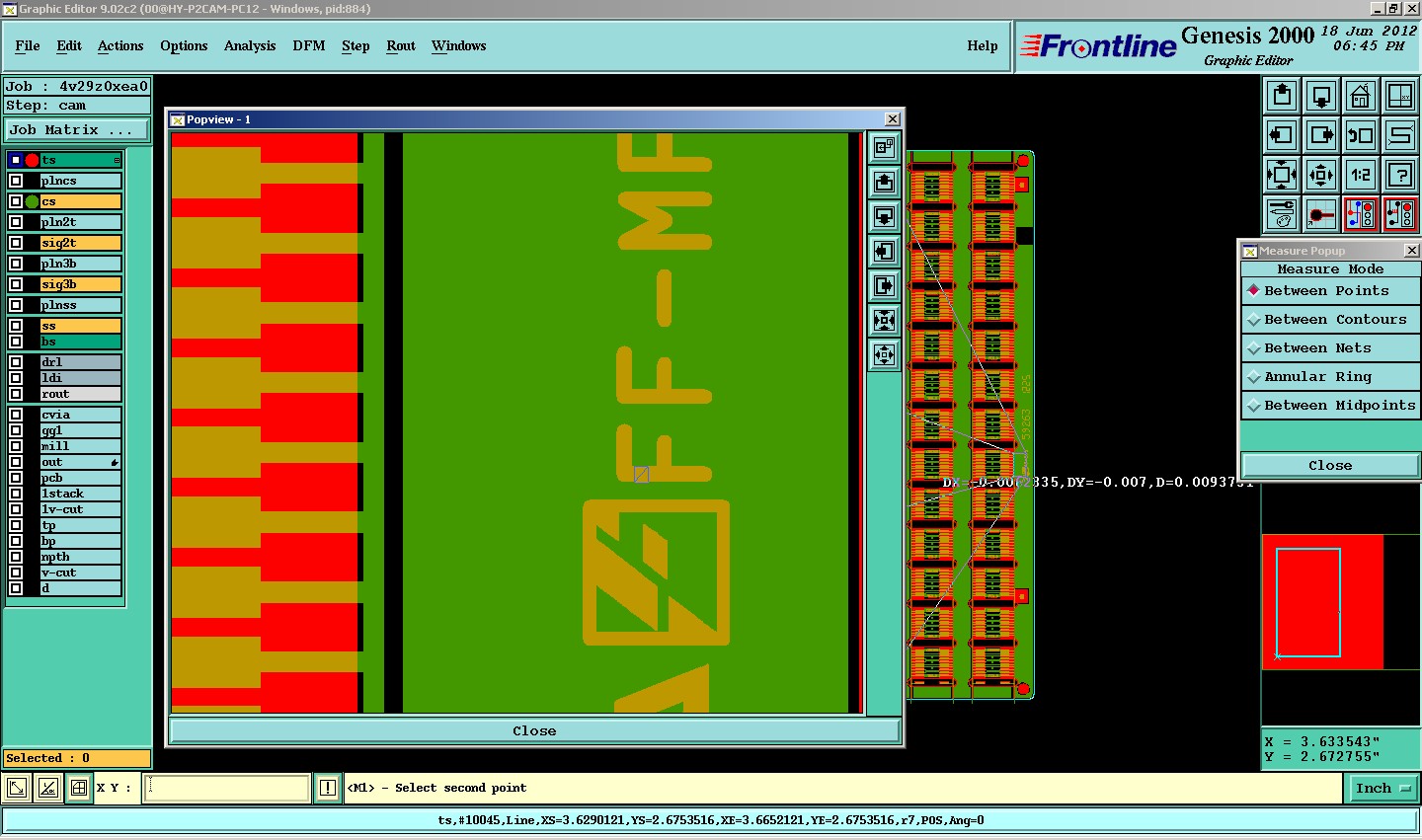Image resolution: width=1422 pixels, height=840 pixels.
Task: Open the Actions menu
Action: point(120,46)
